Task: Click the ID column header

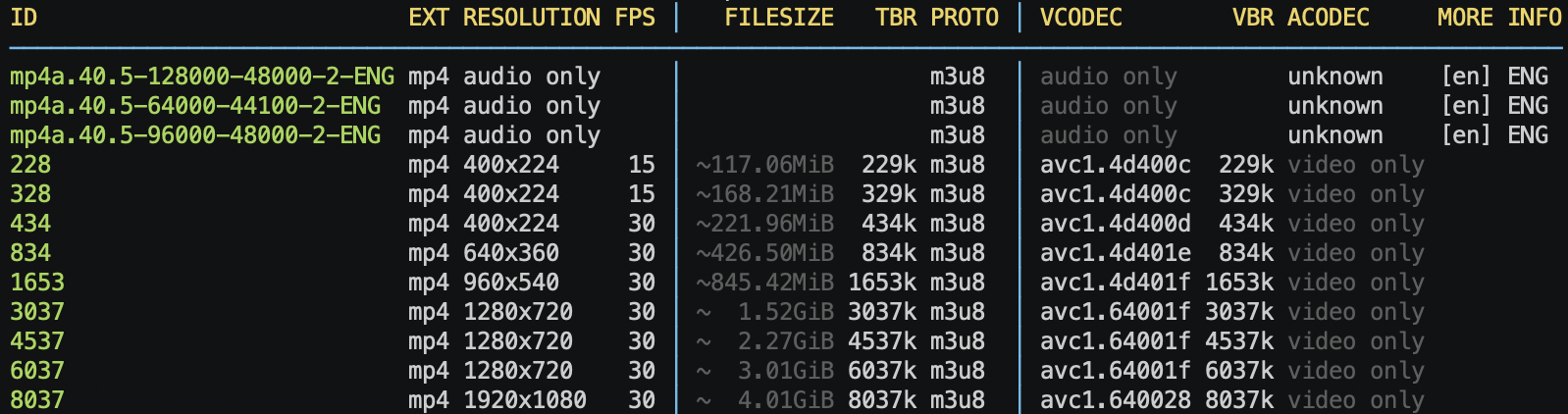Action: click(24, 18)
